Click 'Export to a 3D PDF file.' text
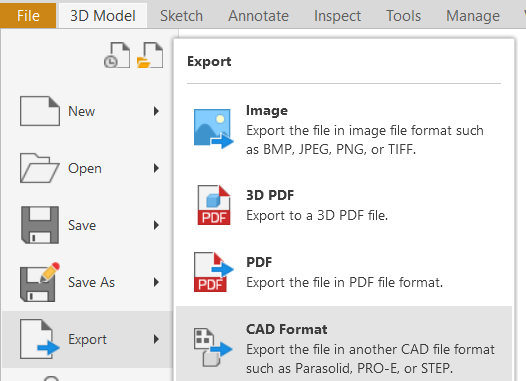Image resolution: width=526 pixels, height=381 pixels. tap(317, 215)
